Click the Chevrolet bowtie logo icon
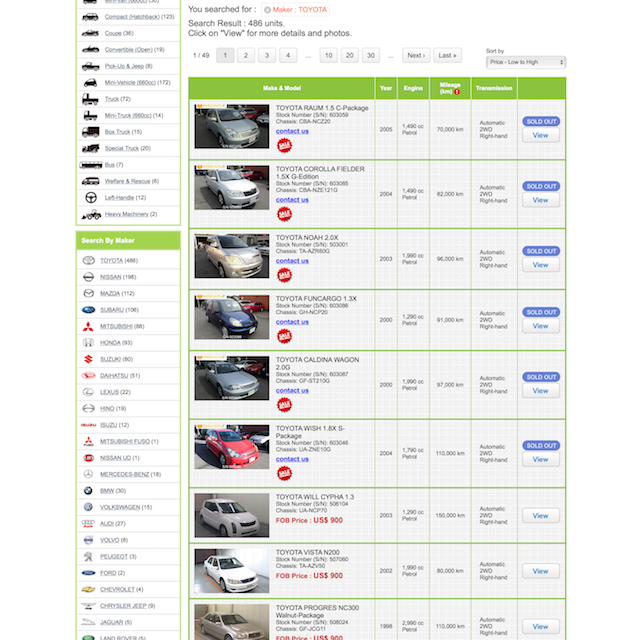The image size is (640, 640). click(x=89, y=589)
